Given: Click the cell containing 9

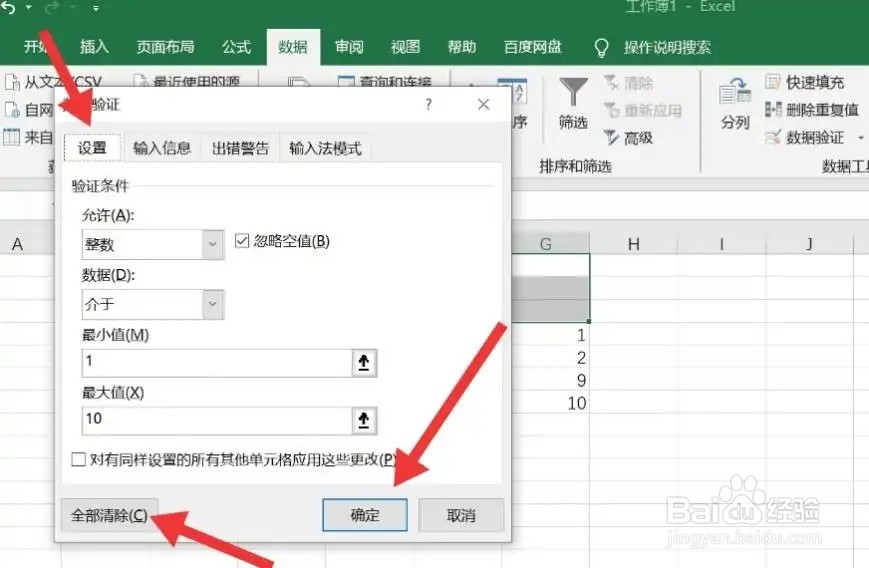Looking at the screenshot, I should 550,380.
